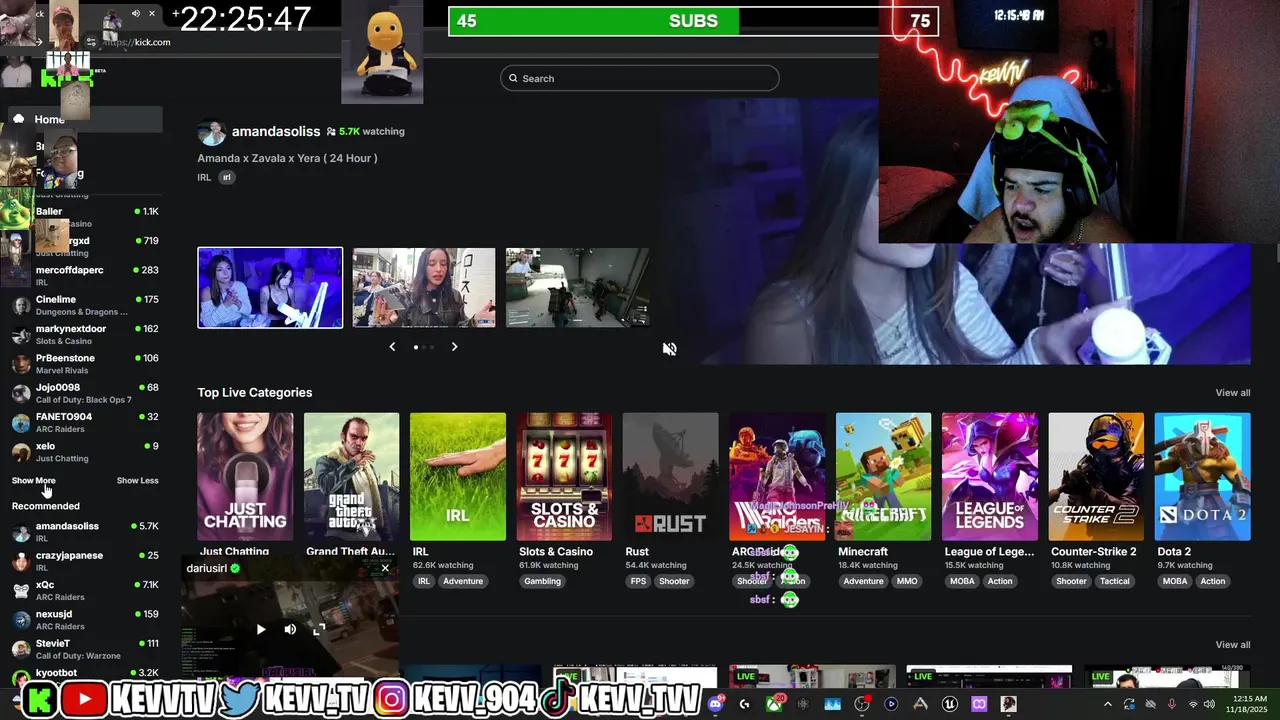Open amandasoliss in Recommended list
This screenshot has width=1280, height=720.
[x=85, y=532]
